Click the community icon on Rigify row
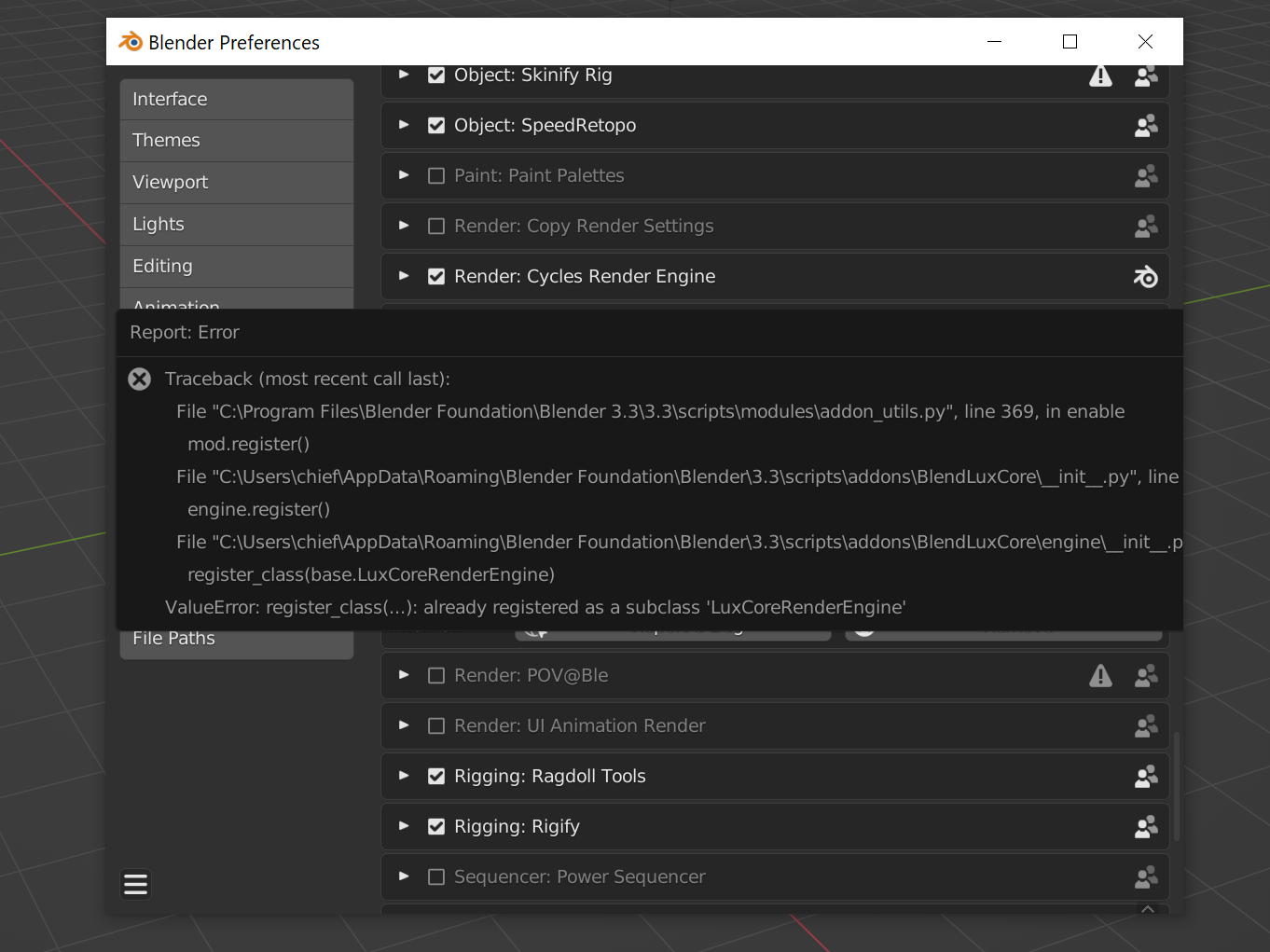The width and height of the screenshot is (1270, 952). point(1146,827)
